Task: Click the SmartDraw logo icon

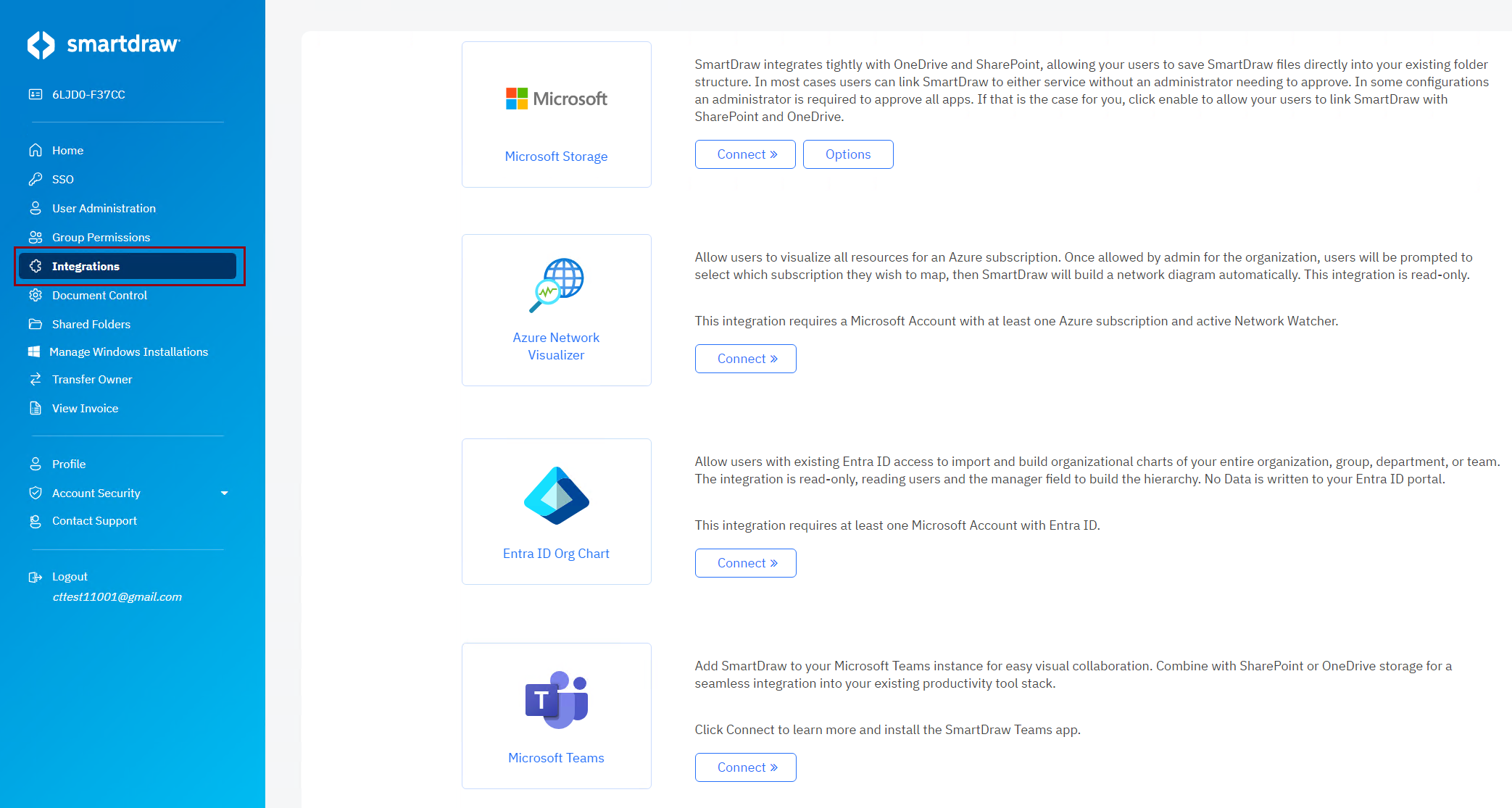Action: (41, 45)
